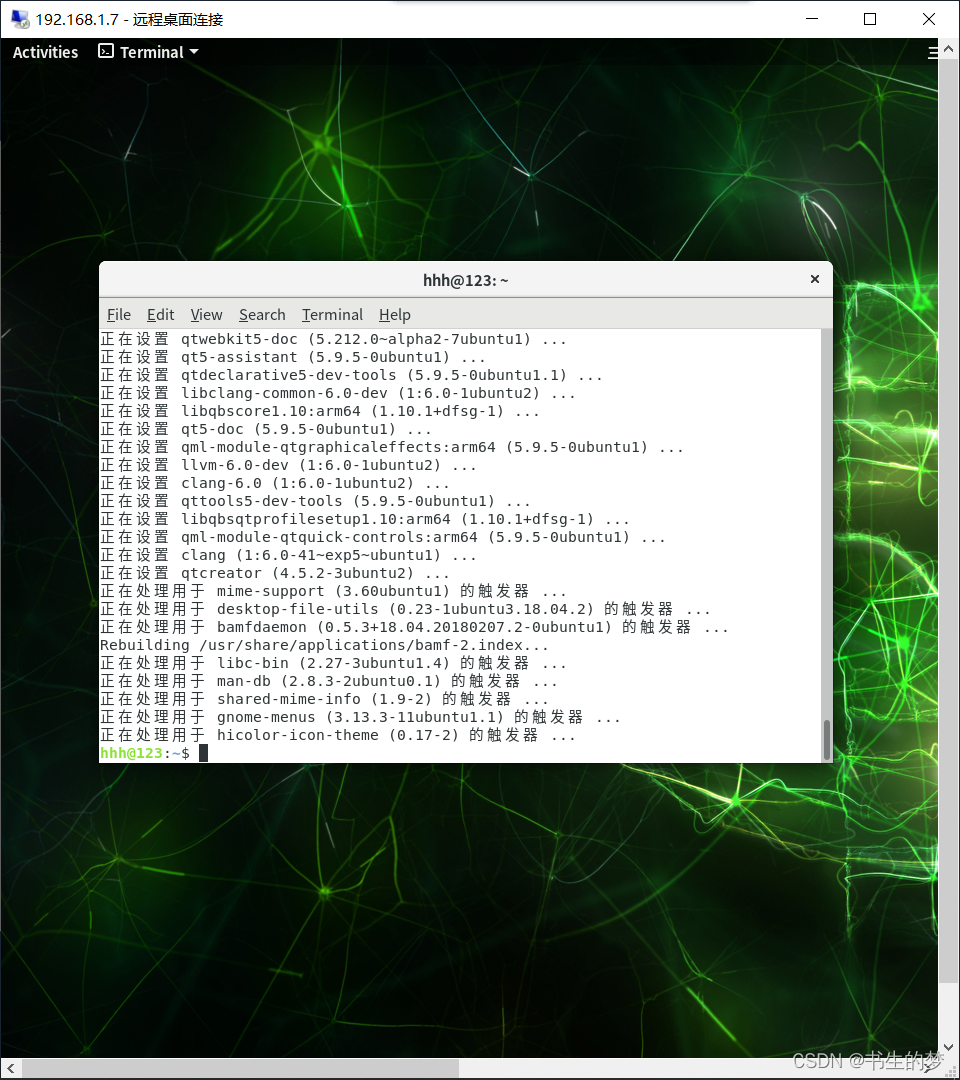Click the bamfdaemon output line
The height and width of the screenshot is (1080, 960).
point(414,627)
